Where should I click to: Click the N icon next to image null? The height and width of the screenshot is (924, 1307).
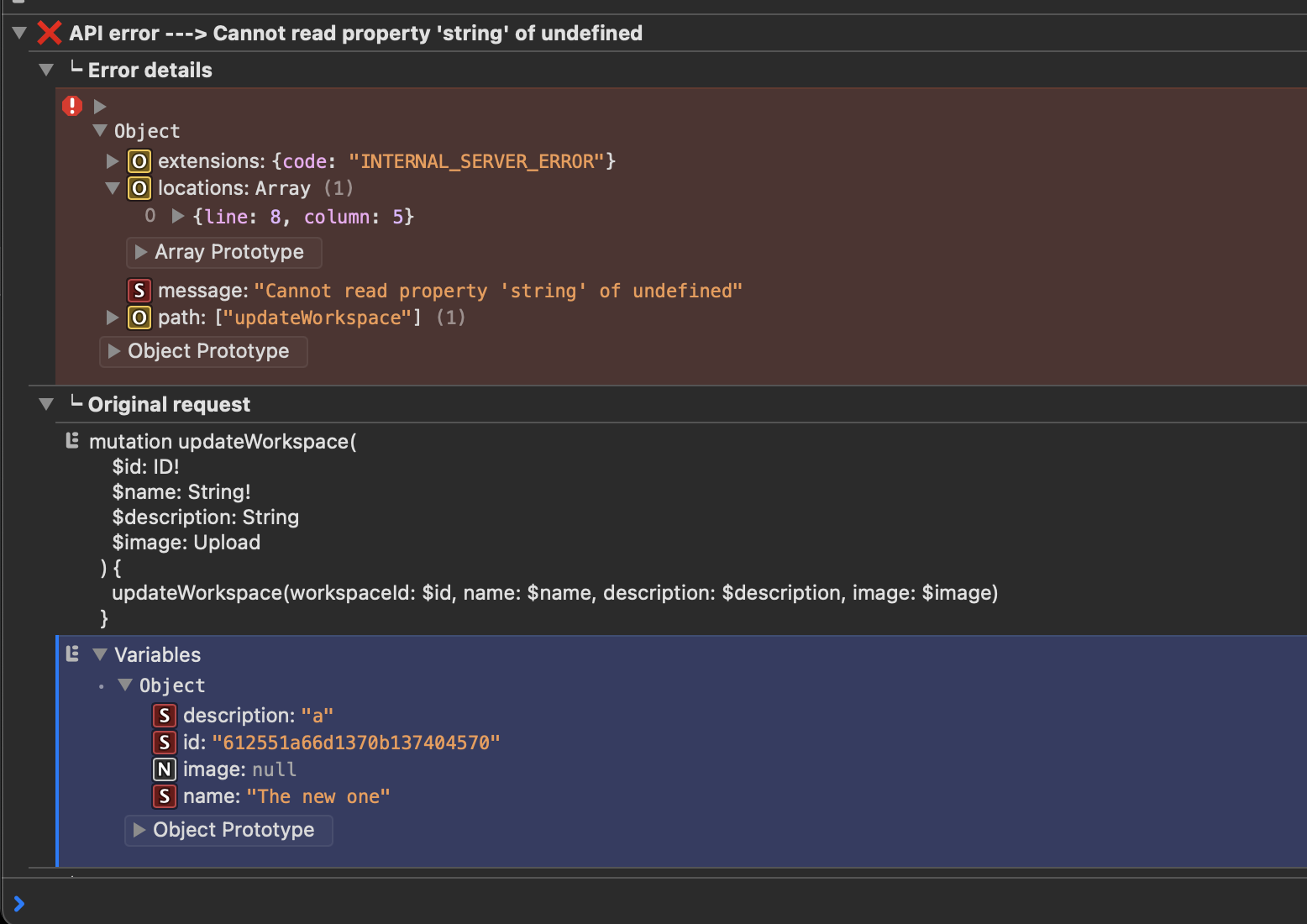point(165,769)
